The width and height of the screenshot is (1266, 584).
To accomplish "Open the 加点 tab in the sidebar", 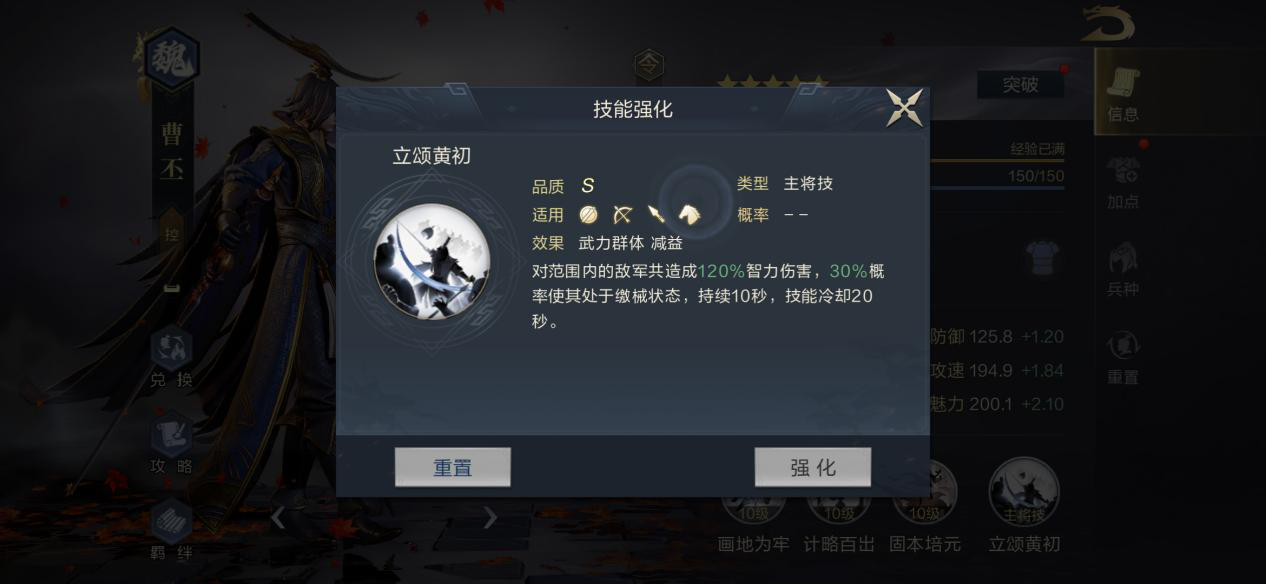I will (1123, 183).
